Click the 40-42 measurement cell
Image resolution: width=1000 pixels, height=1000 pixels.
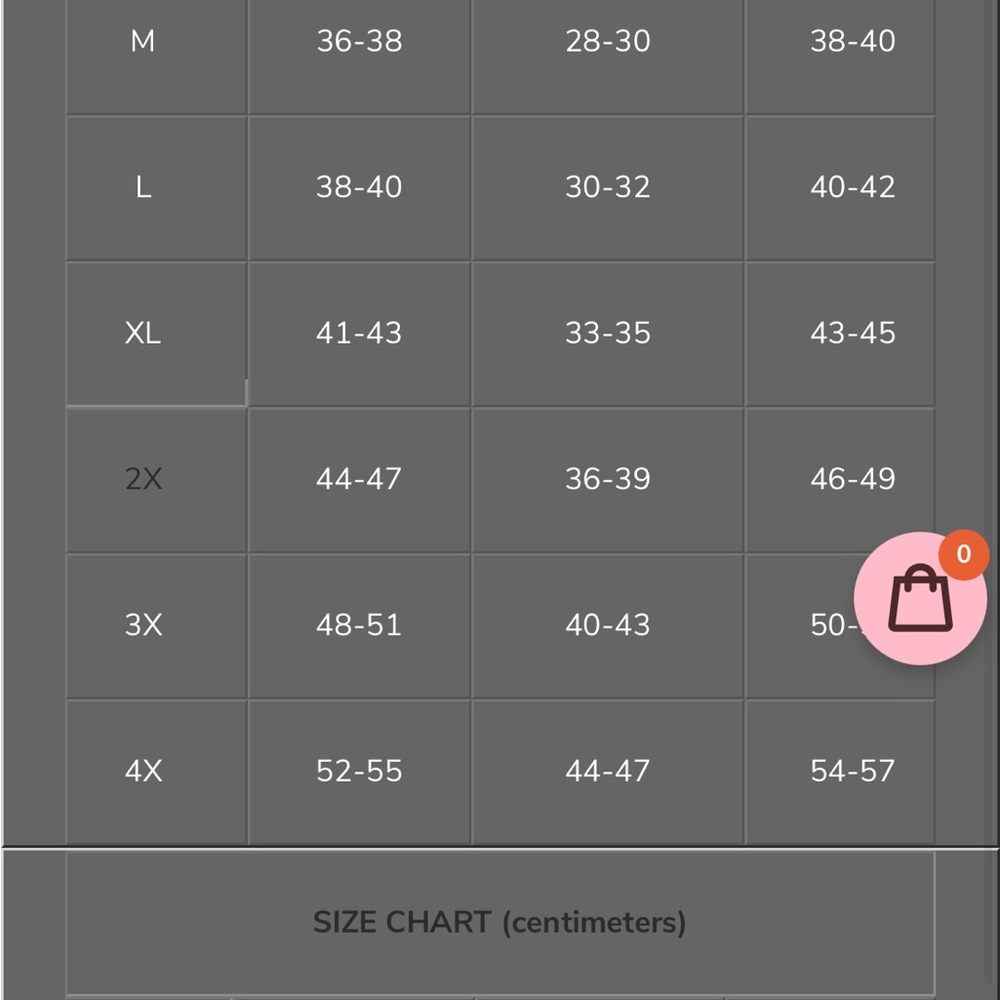pos(852,187)
